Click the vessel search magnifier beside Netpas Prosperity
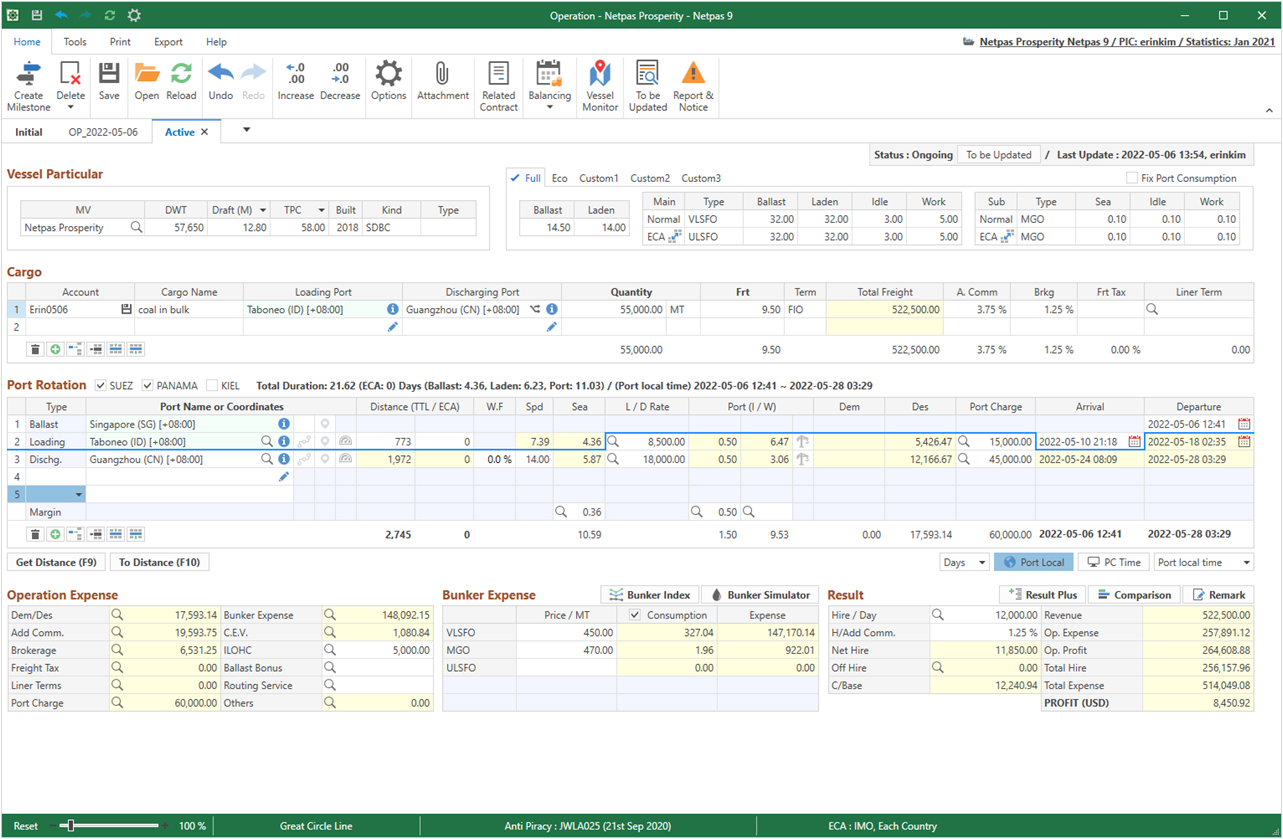This screenshot has height=839, width=1283. (136, 228)
